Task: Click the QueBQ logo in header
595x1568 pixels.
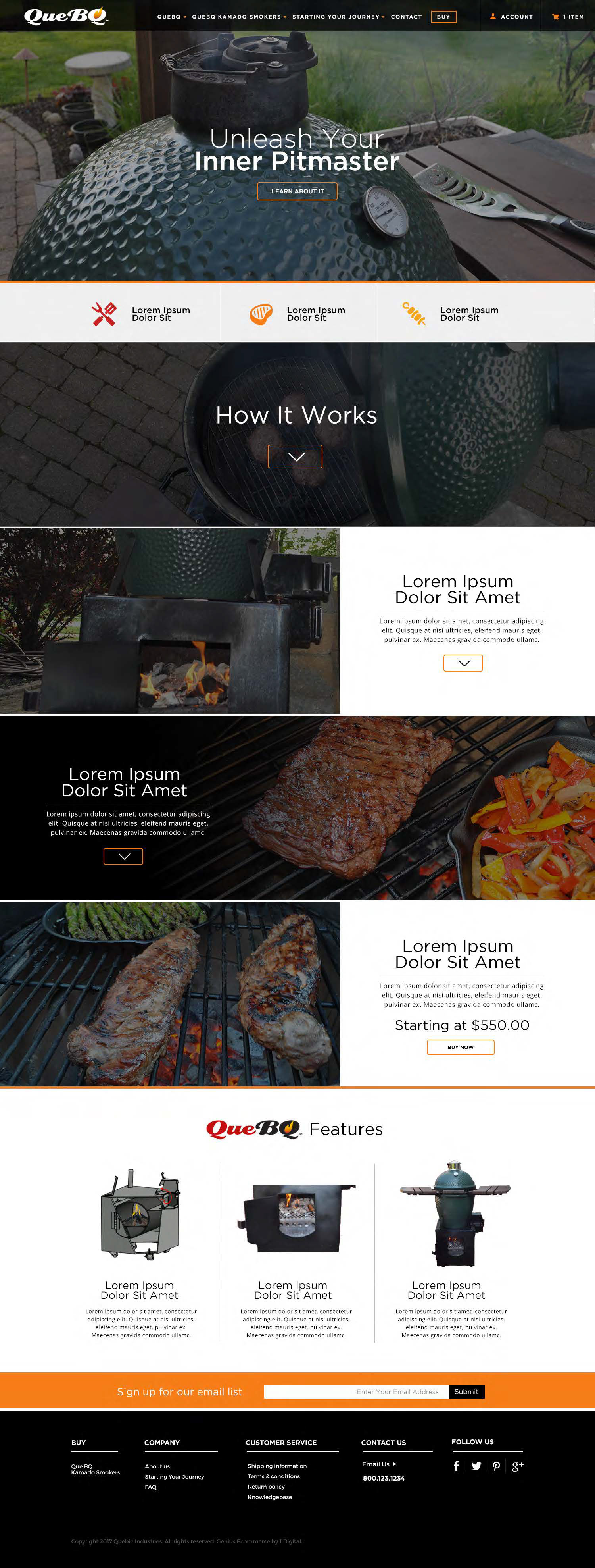Action: [x=66, y=16]
